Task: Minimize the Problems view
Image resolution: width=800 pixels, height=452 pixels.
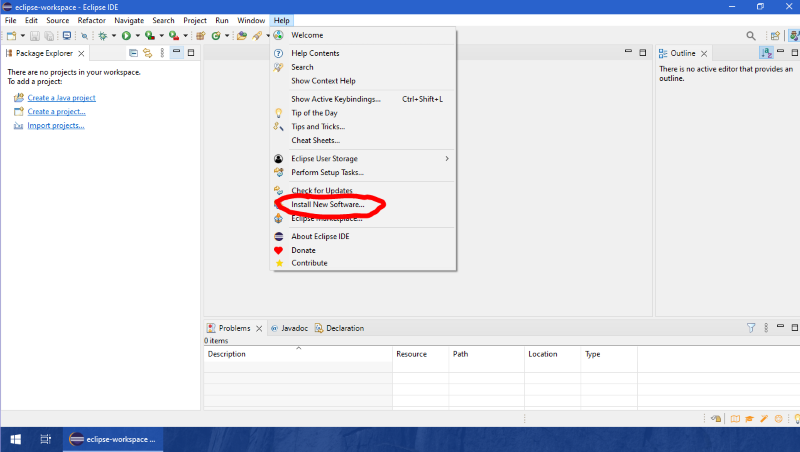Action: pyautogui.click(x=780, y=327)
